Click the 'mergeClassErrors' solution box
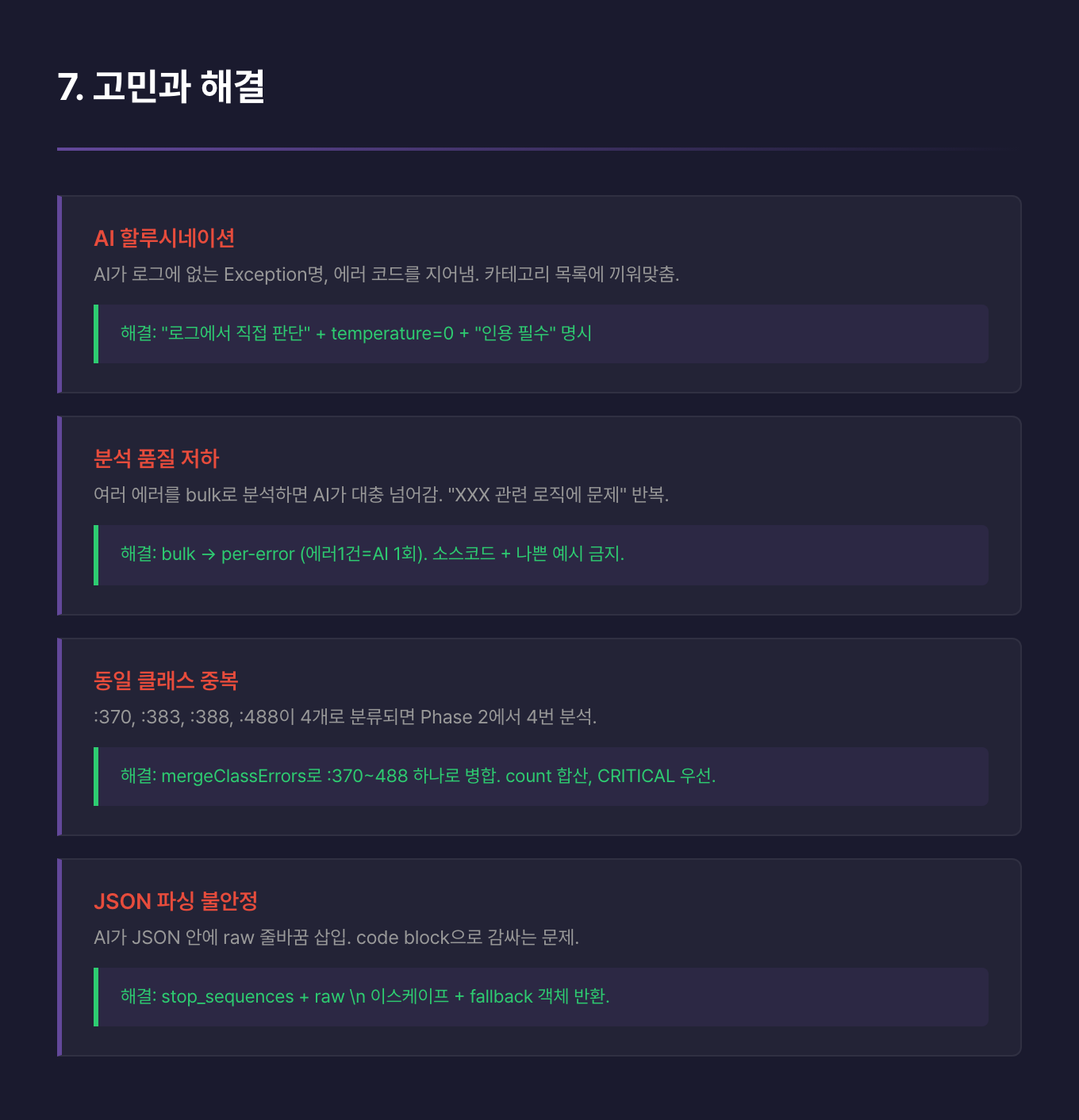Image resolution: width=1079 pixels, height=1120 pixels. pos(541,777)
